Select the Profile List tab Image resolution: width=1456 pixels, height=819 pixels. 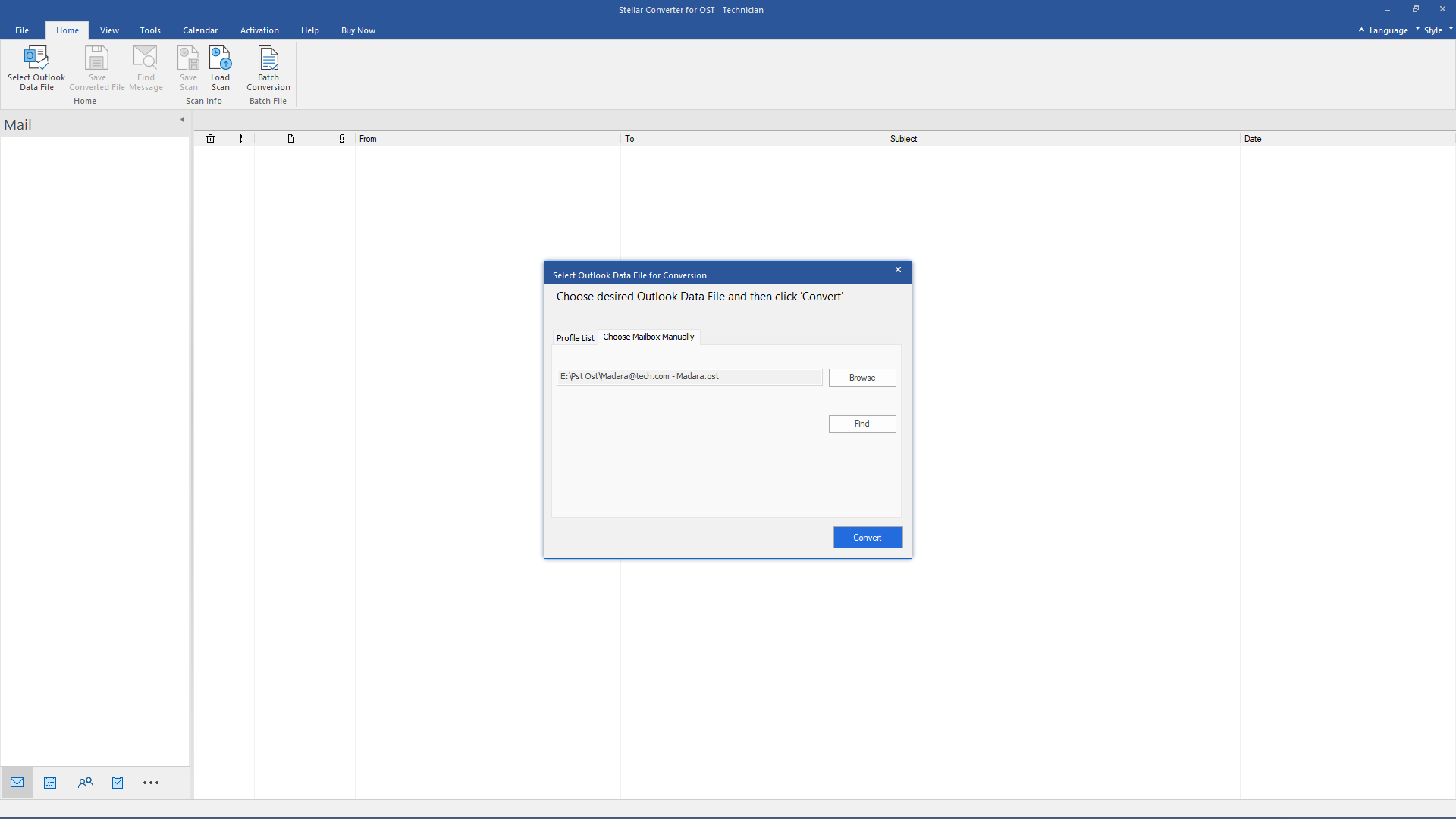tap(575, 337)
